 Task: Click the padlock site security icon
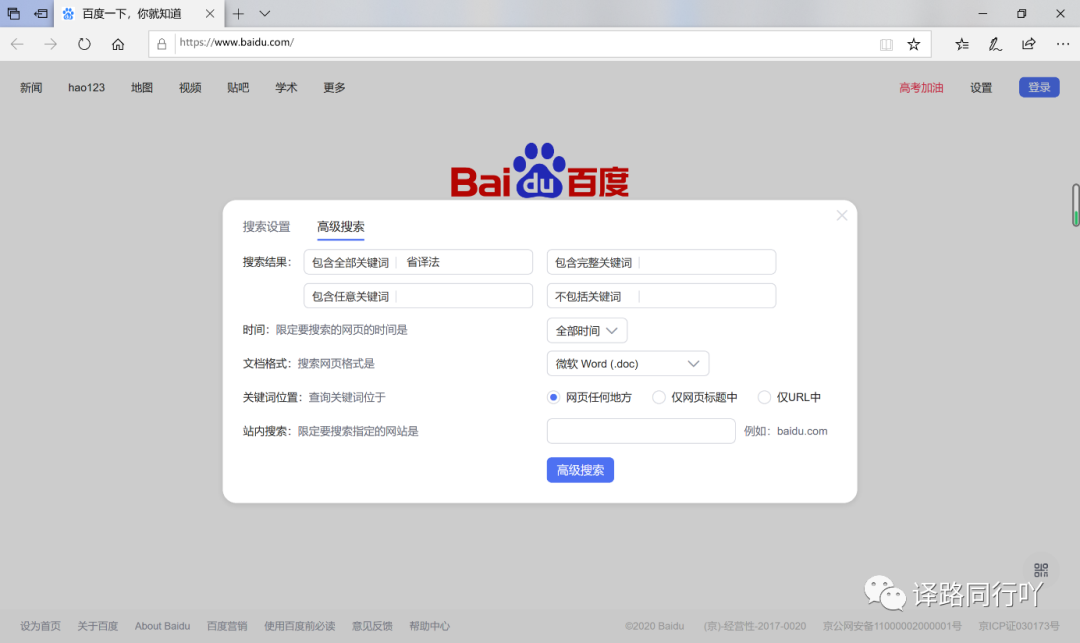pos(162,44)
